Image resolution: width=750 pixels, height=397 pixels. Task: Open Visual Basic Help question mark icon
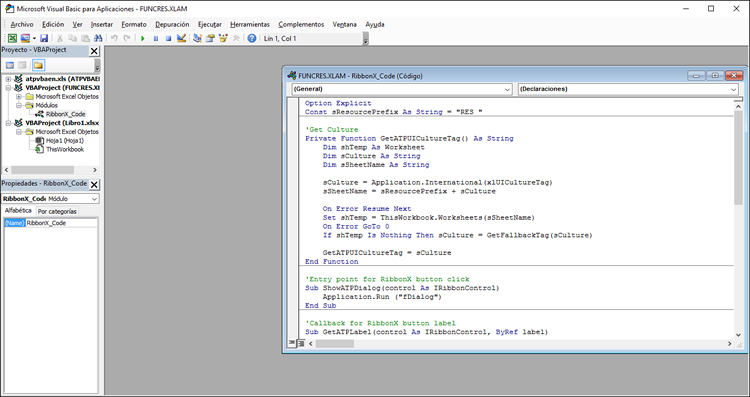[x=252, y=38]
